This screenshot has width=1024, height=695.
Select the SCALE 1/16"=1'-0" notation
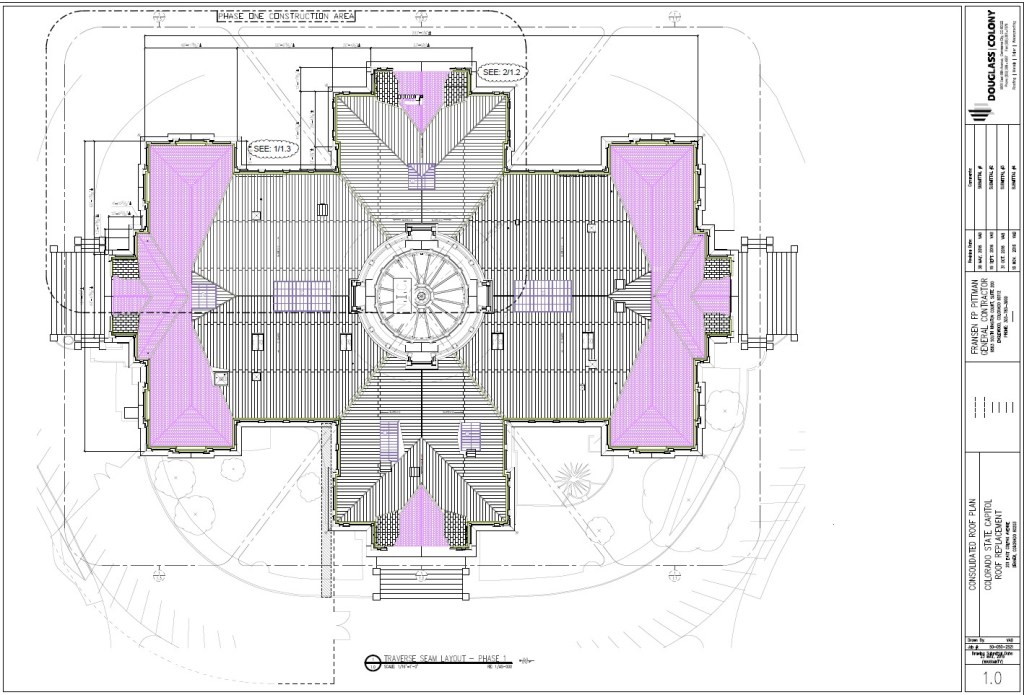pos(400,666)
